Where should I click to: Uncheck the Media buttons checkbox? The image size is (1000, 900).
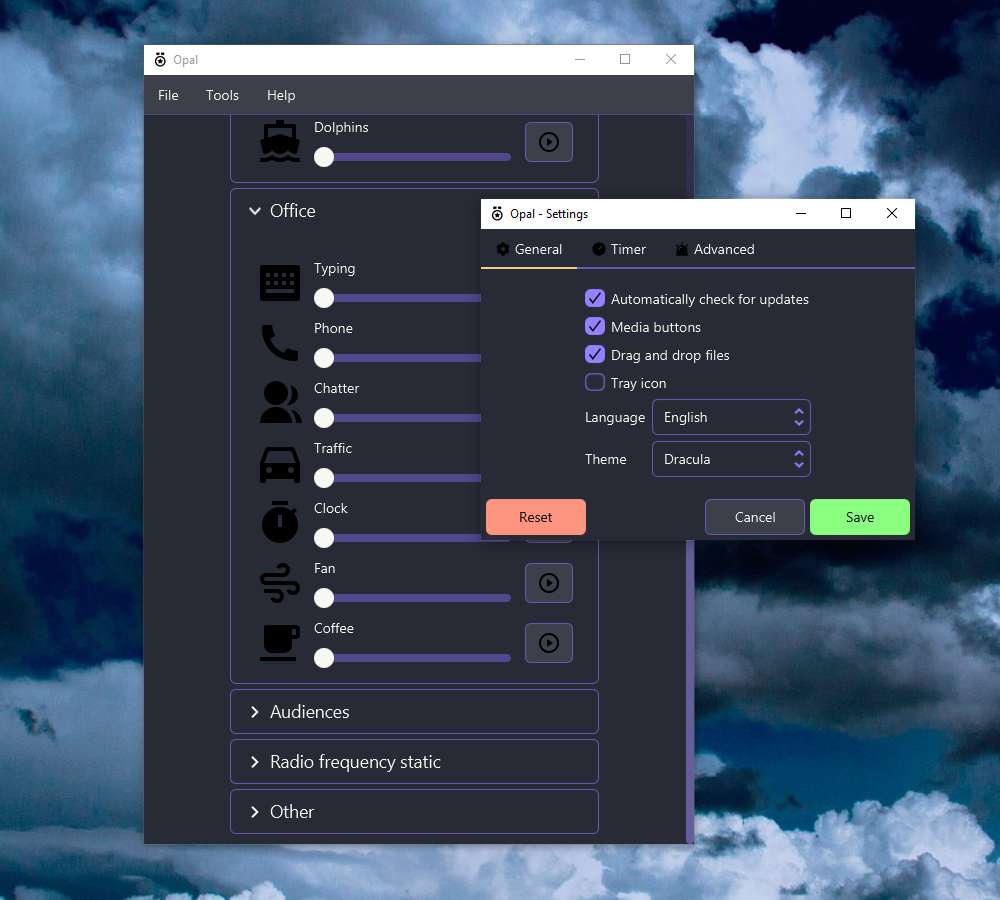coord(594,326)
